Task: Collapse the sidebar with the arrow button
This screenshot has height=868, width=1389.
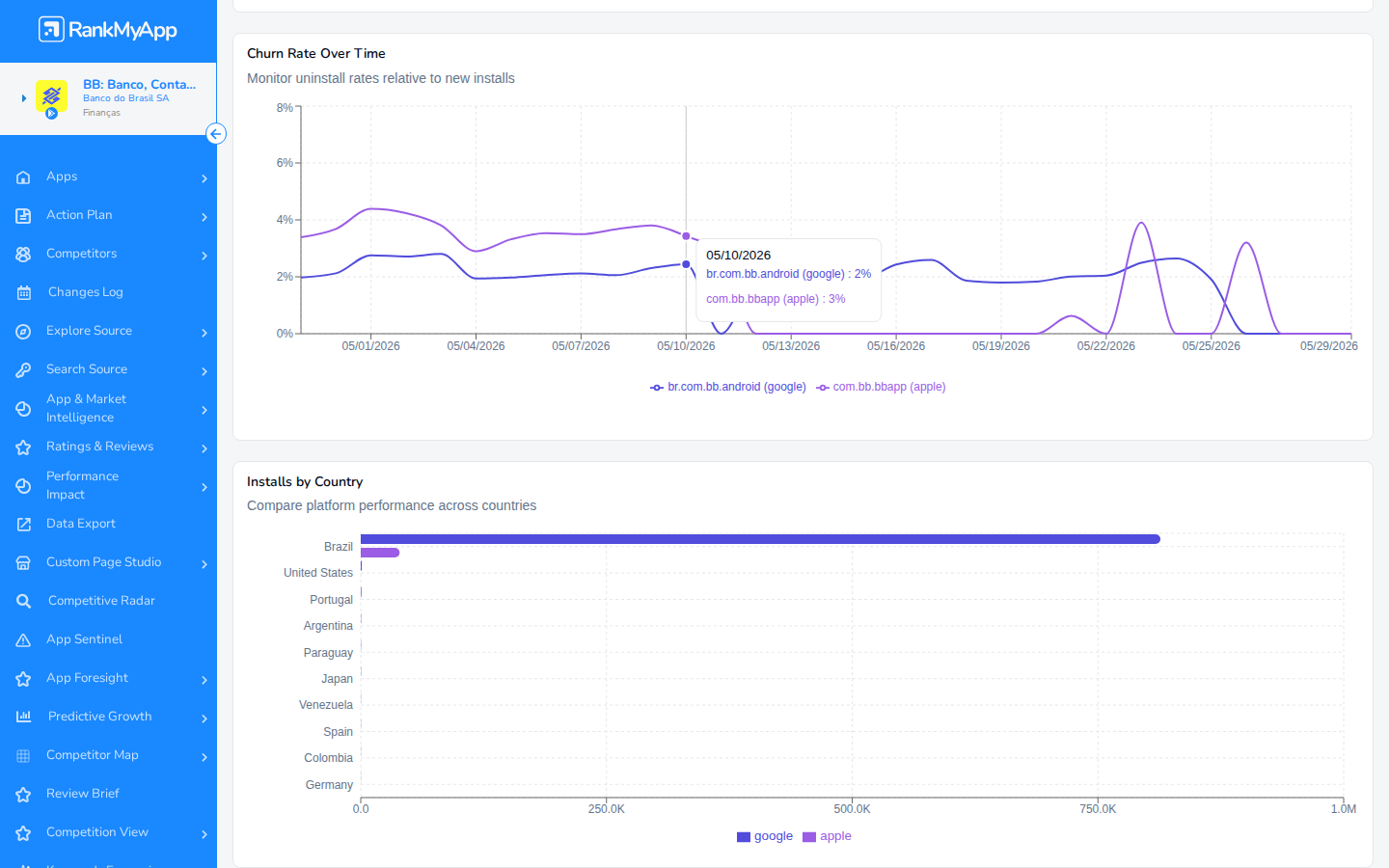Action: [x=216, y=134]
